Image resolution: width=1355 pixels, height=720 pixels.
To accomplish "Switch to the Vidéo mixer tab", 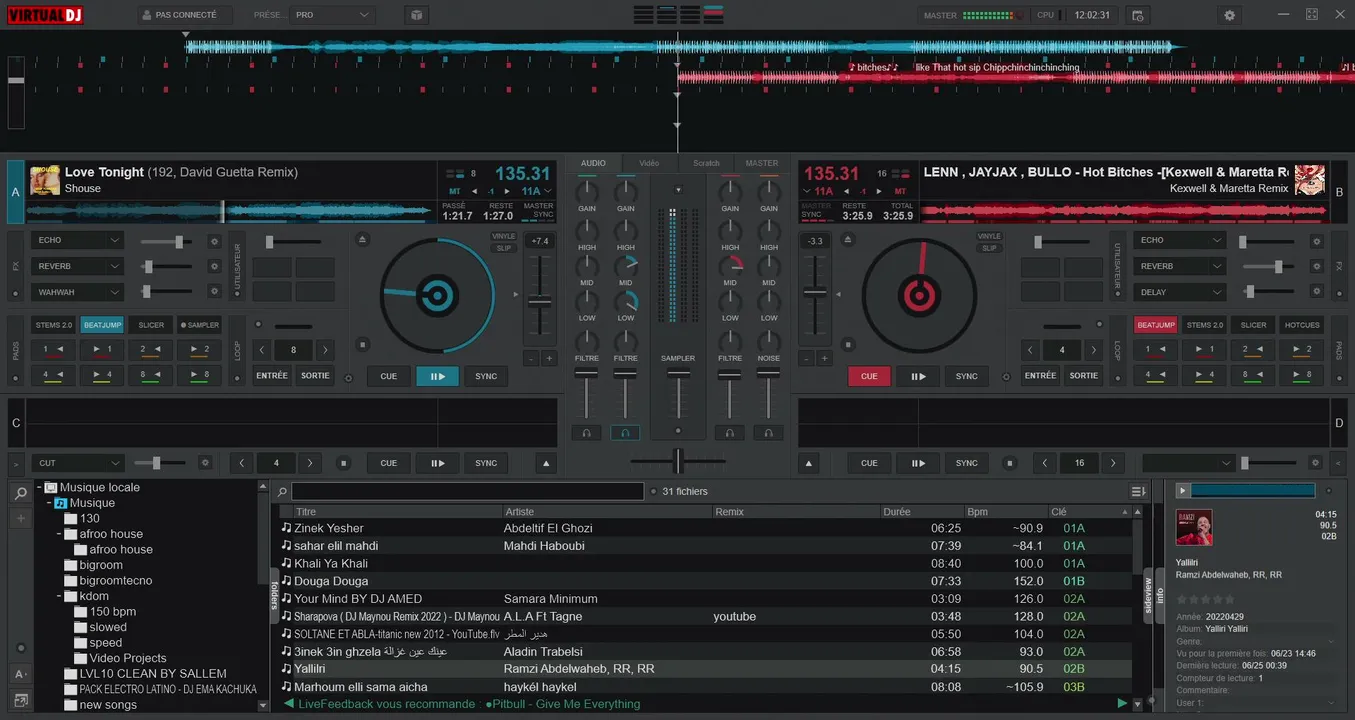I will tap(649, 163).
